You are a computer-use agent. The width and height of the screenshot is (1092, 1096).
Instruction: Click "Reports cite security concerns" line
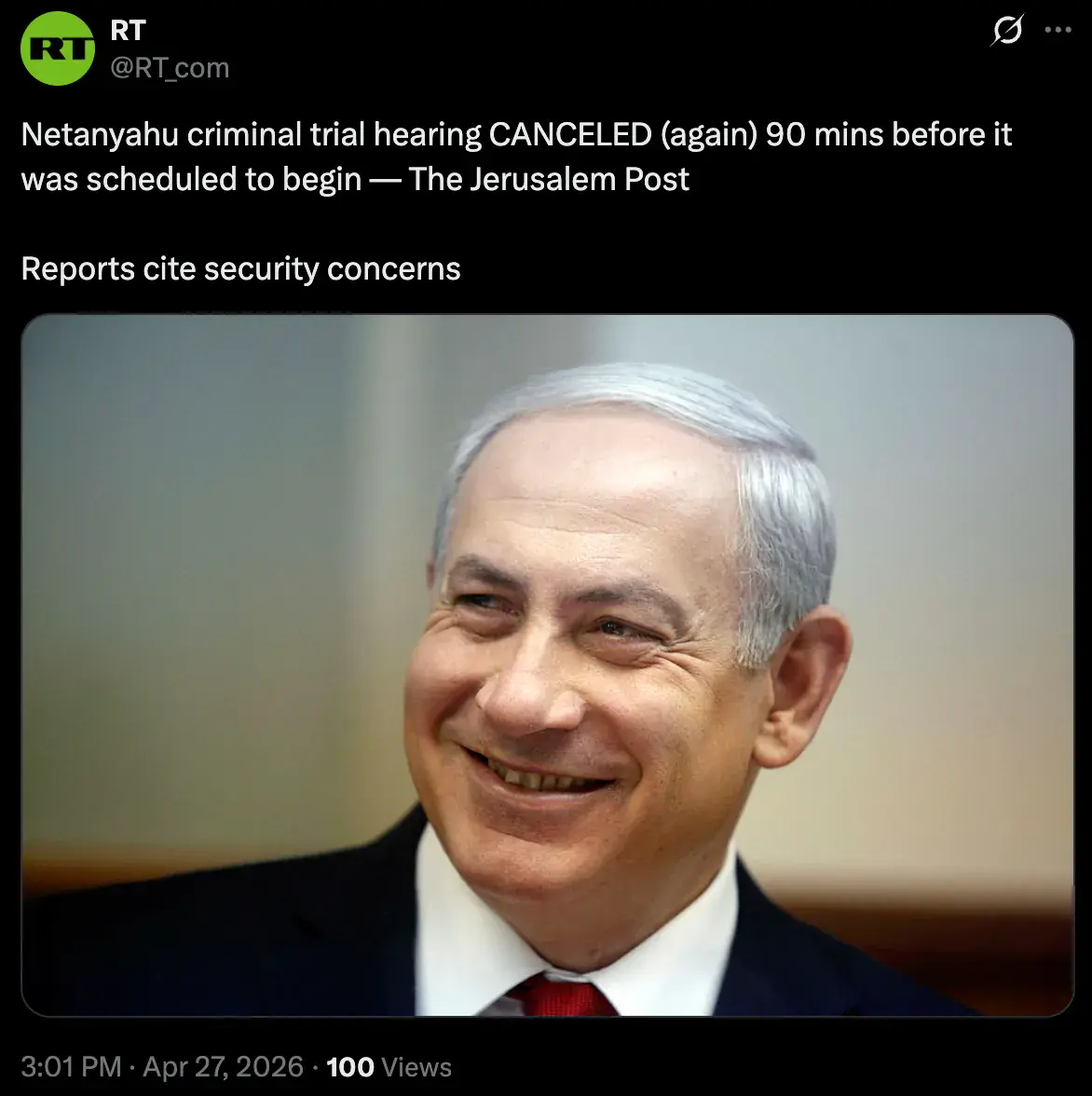[241, 269]
